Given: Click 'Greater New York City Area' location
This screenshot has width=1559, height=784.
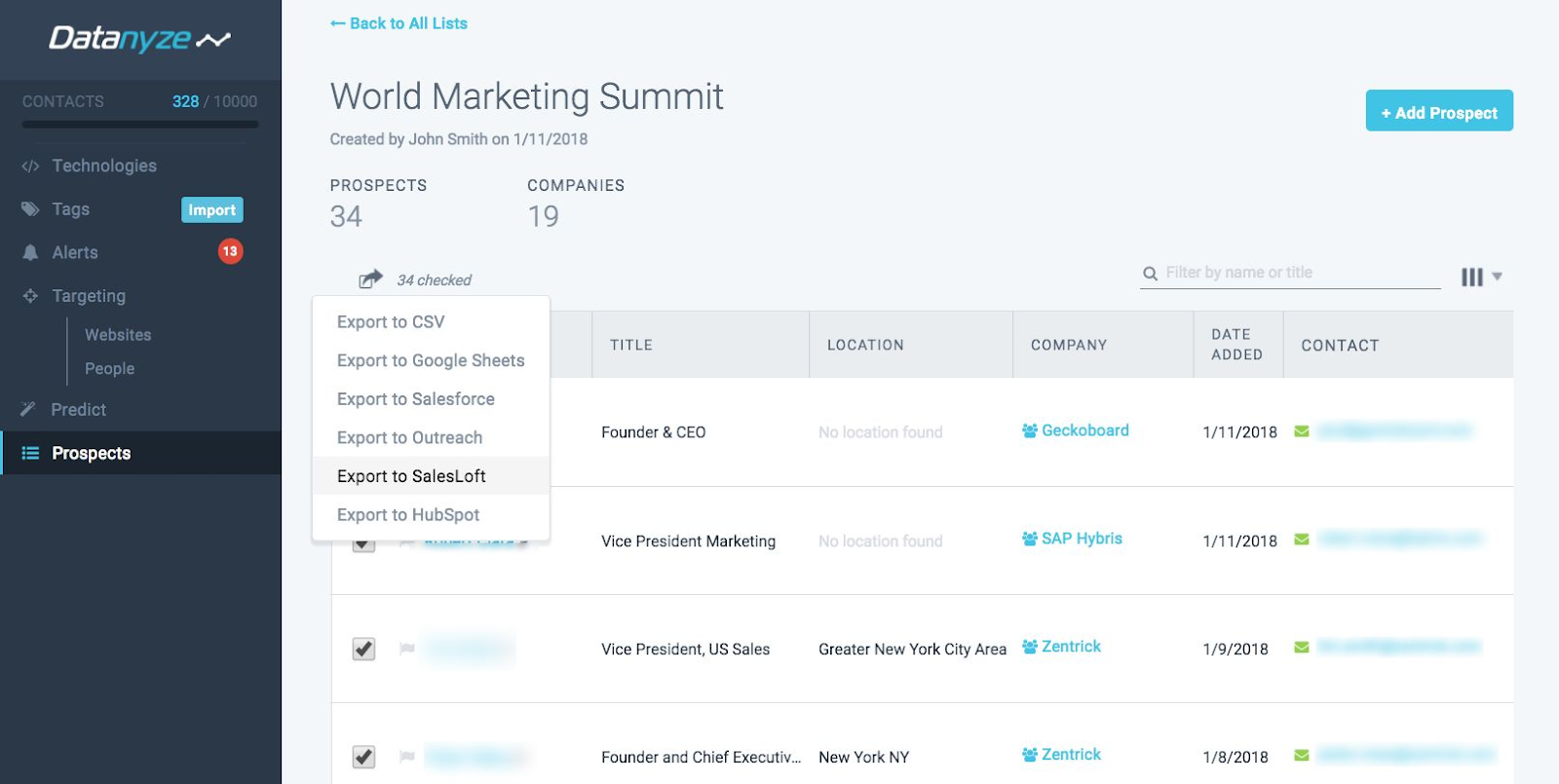Looking at the screenshot, I should pyautogui.click(x=912, y=650).
